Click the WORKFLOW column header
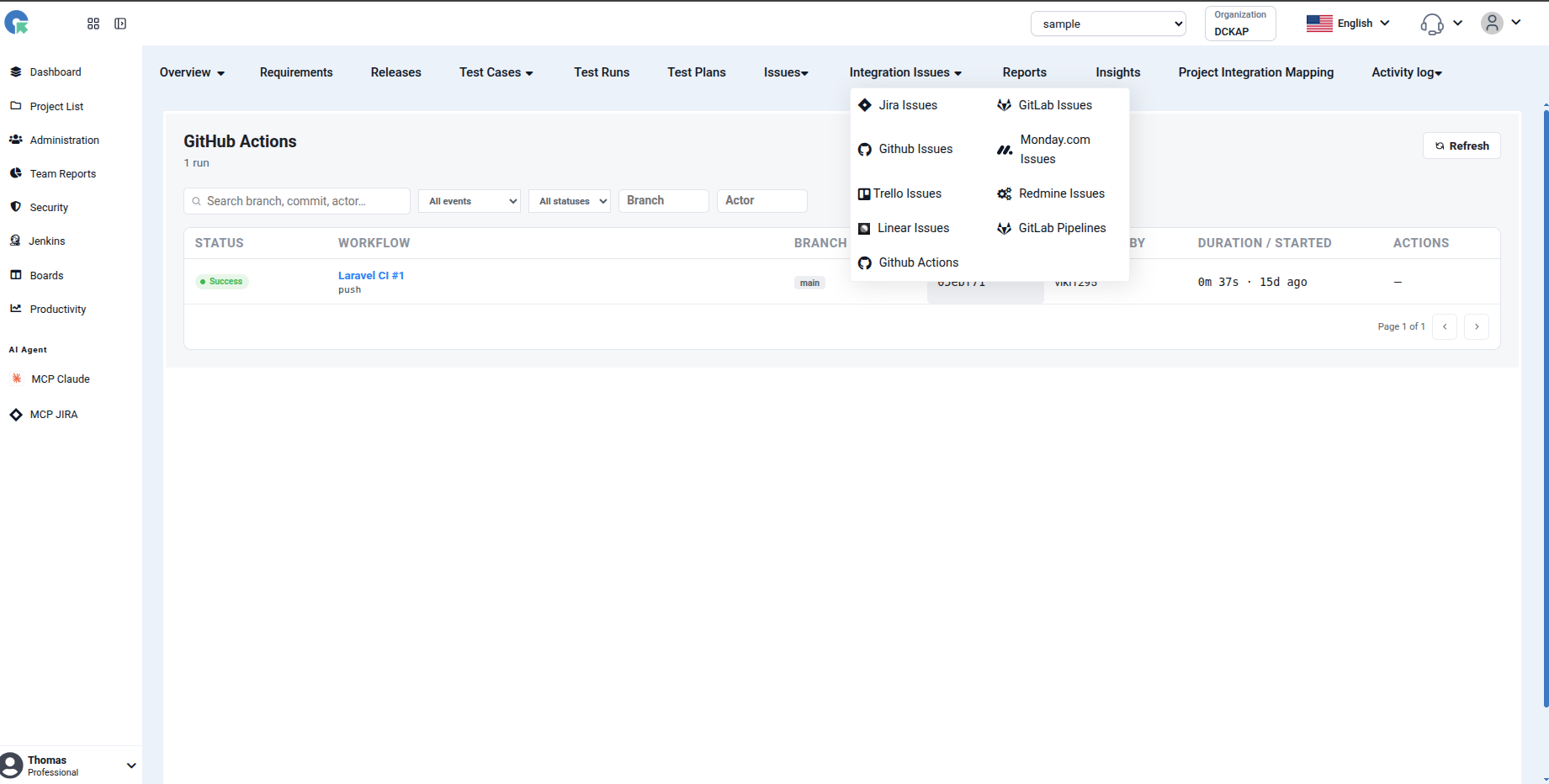Viewport: 1549px width, 784px height. 374,243
